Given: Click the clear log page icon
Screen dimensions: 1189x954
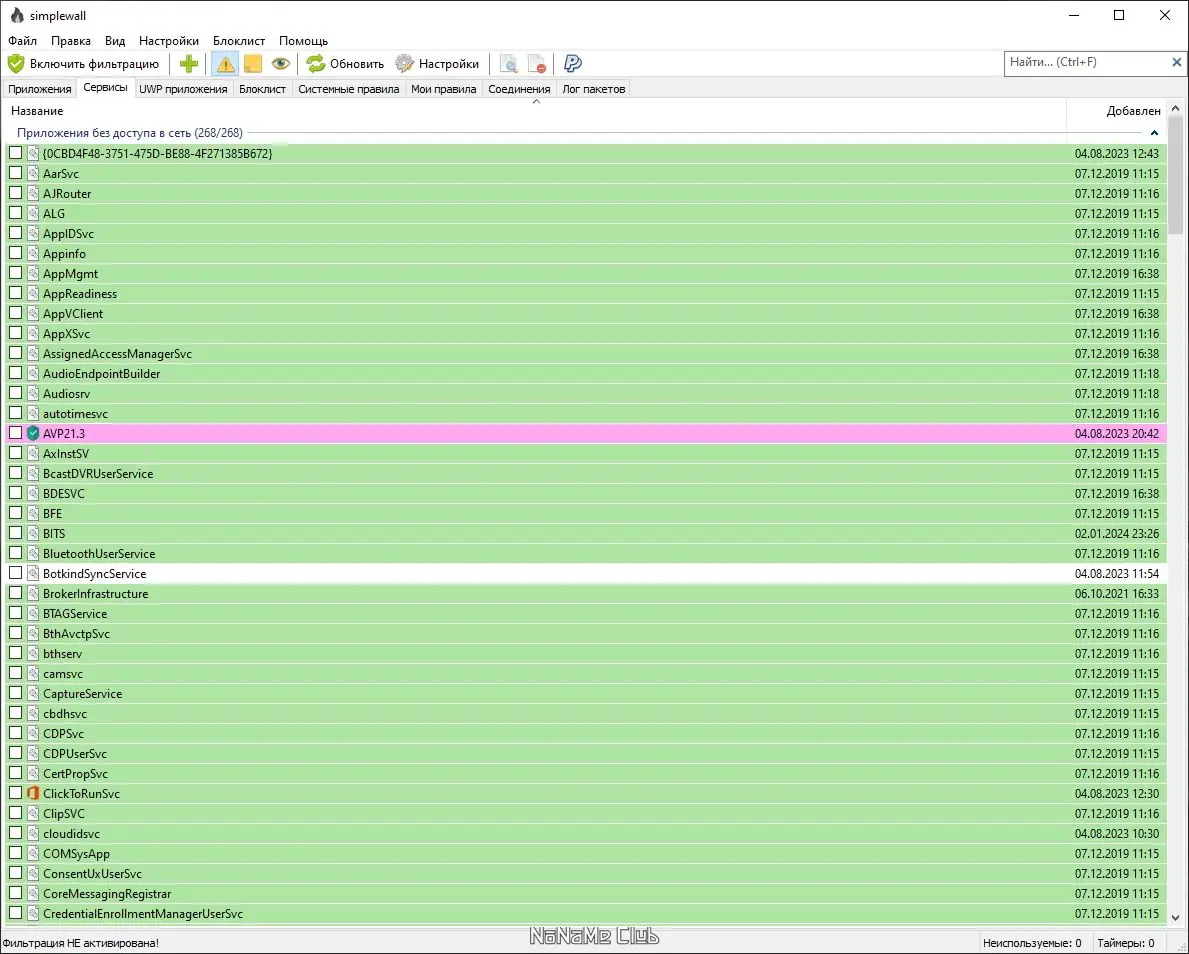Looking at the screenshot, I should 537,64.
